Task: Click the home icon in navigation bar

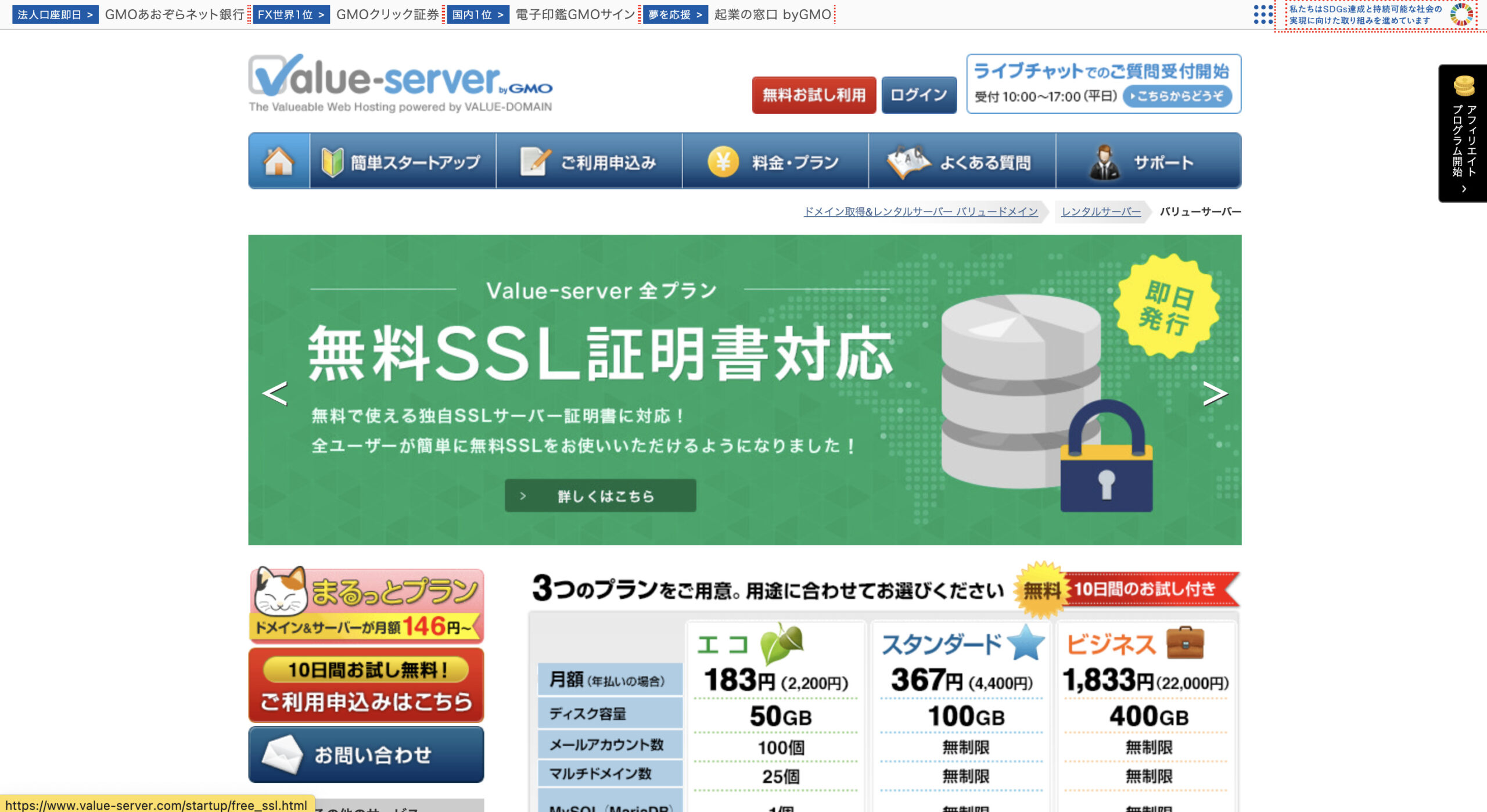Action: tap(279, 161)
